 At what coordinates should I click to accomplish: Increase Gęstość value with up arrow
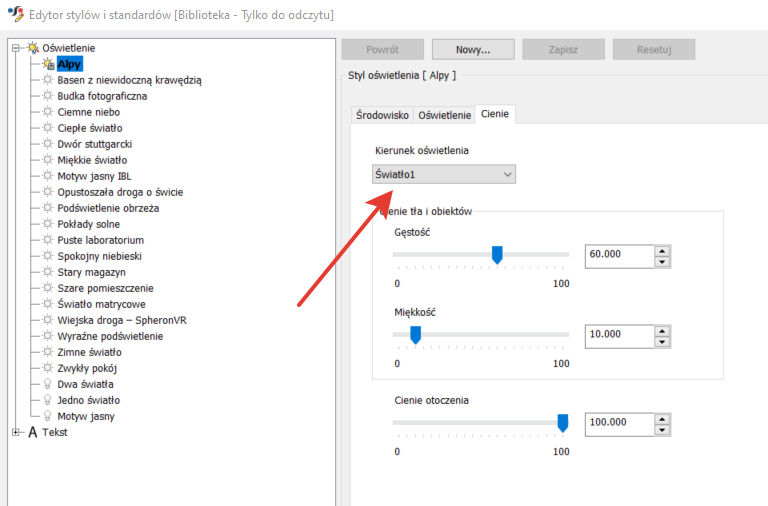tap(662, 251)
